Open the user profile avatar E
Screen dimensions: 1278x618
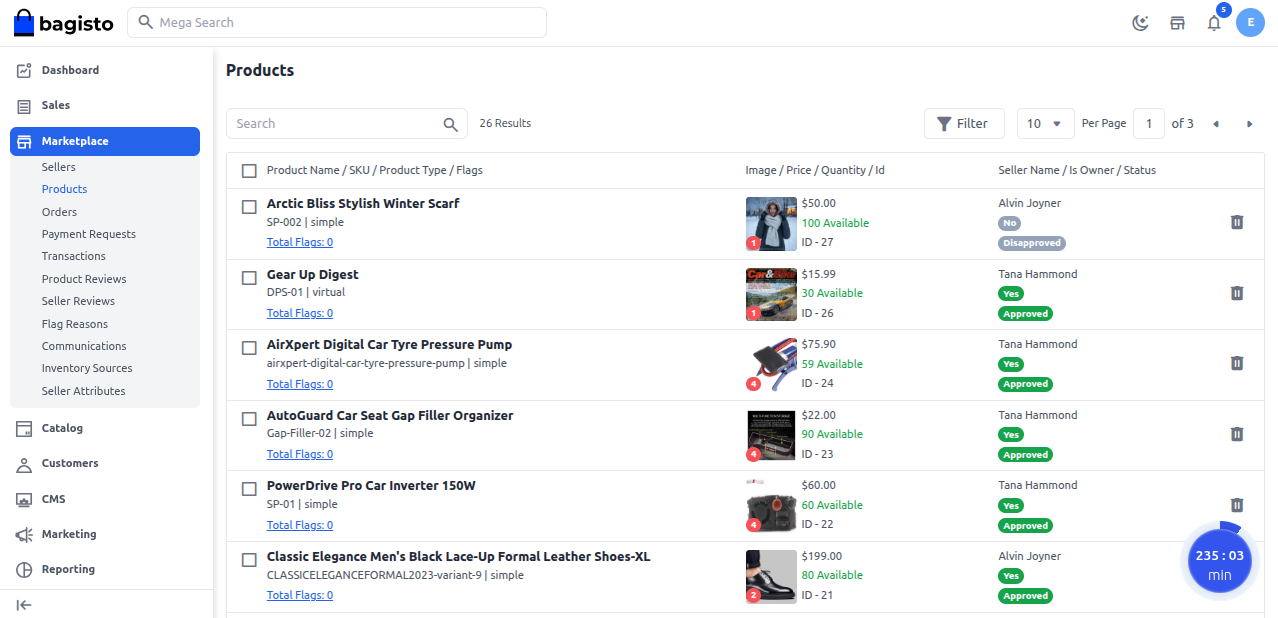click(1250, 23)
